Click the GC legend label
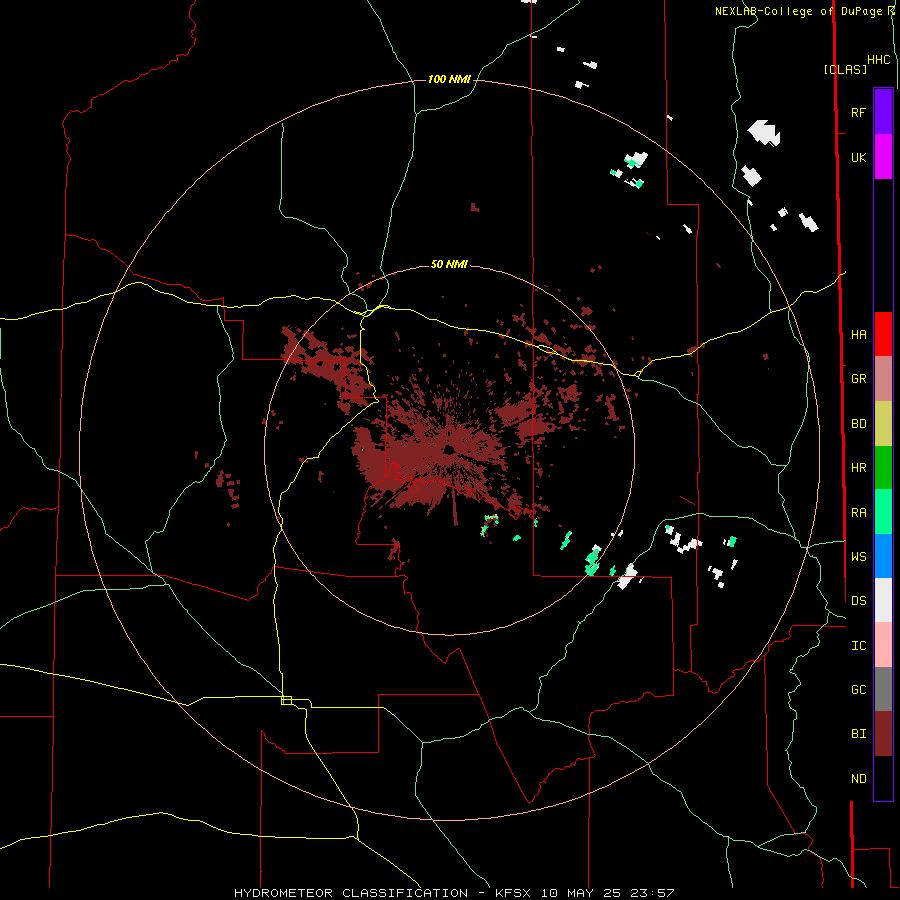Screen dimensions: 900x900 point(858,689)
